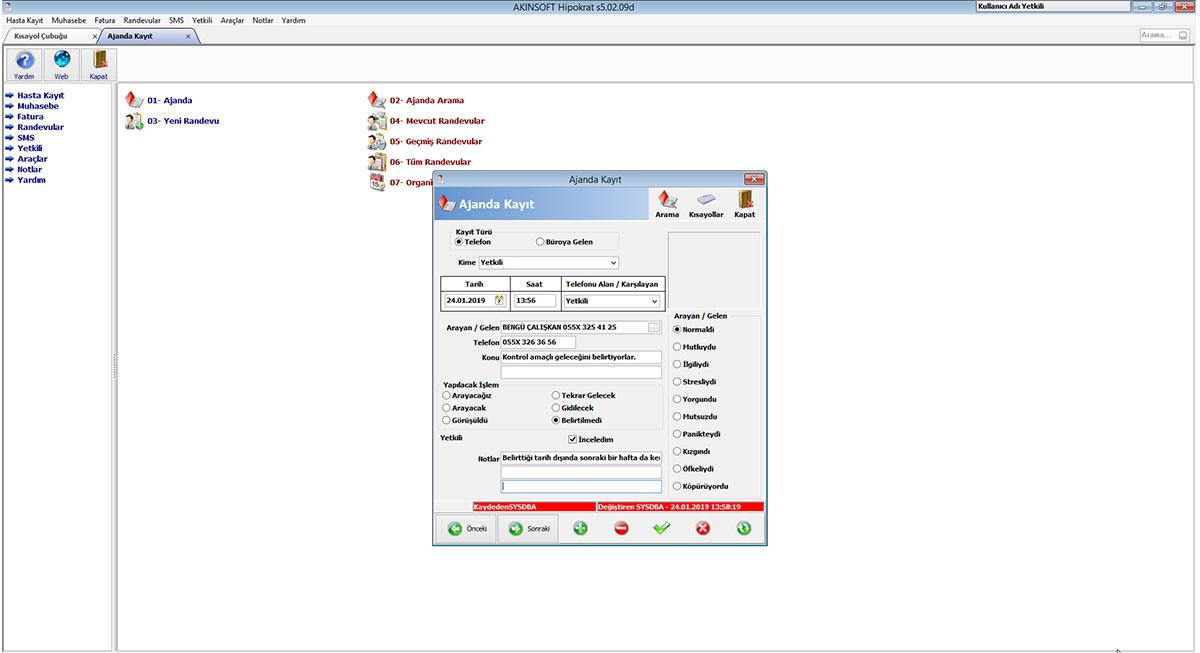Open the Randevular menu

click(142, 19)
